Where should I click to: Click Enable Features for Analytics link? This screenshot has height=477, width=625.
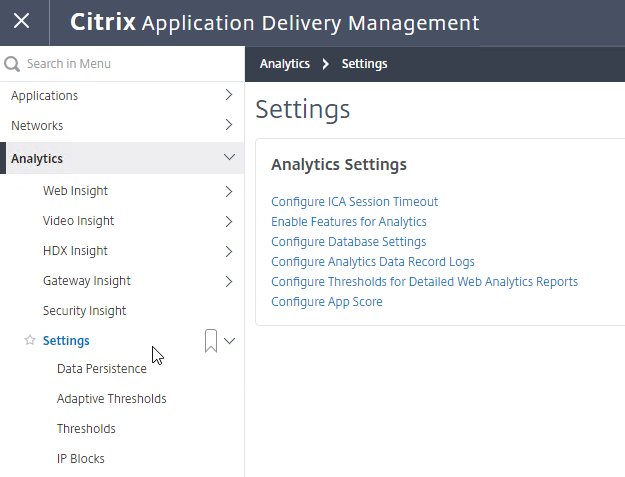click(x=349, y=222)
